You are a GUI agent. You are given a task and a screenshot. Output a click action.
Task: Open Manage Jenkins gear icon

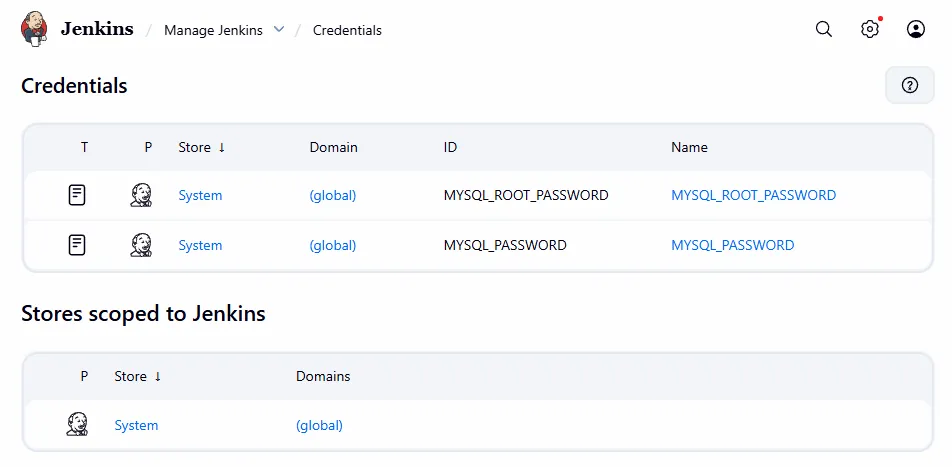click(869, 30)
